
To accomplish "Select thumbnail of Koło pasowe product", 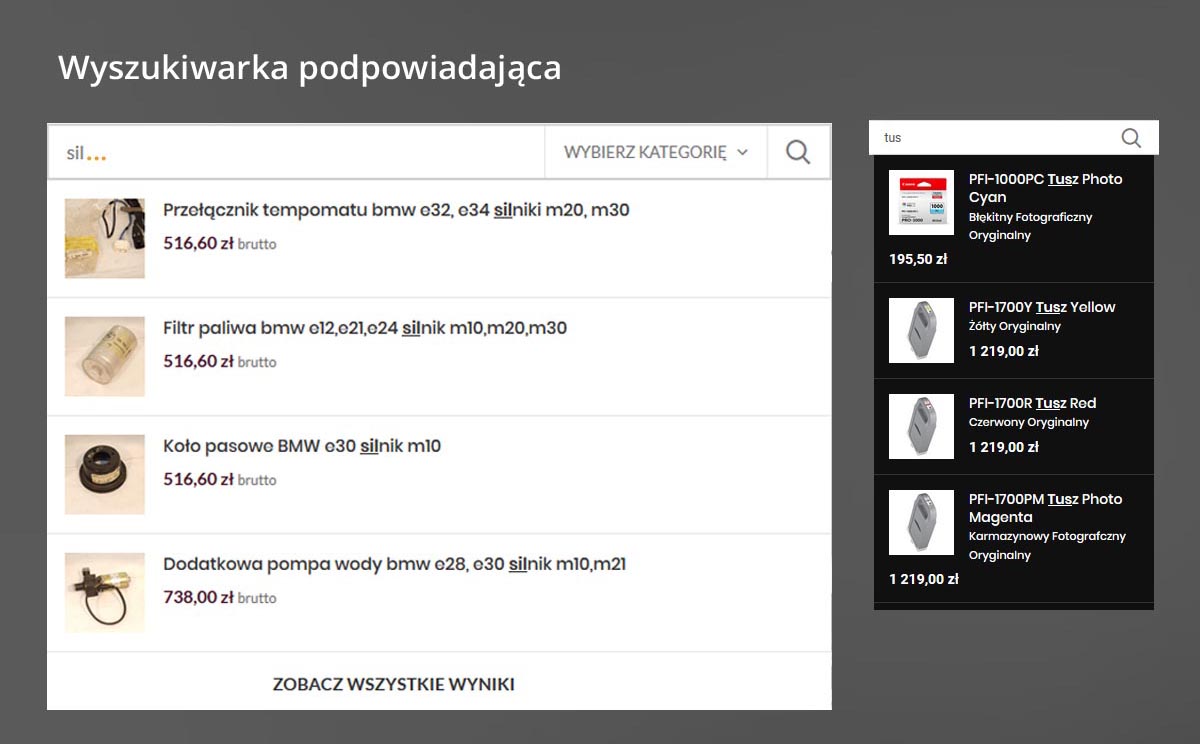I will 105,474.
